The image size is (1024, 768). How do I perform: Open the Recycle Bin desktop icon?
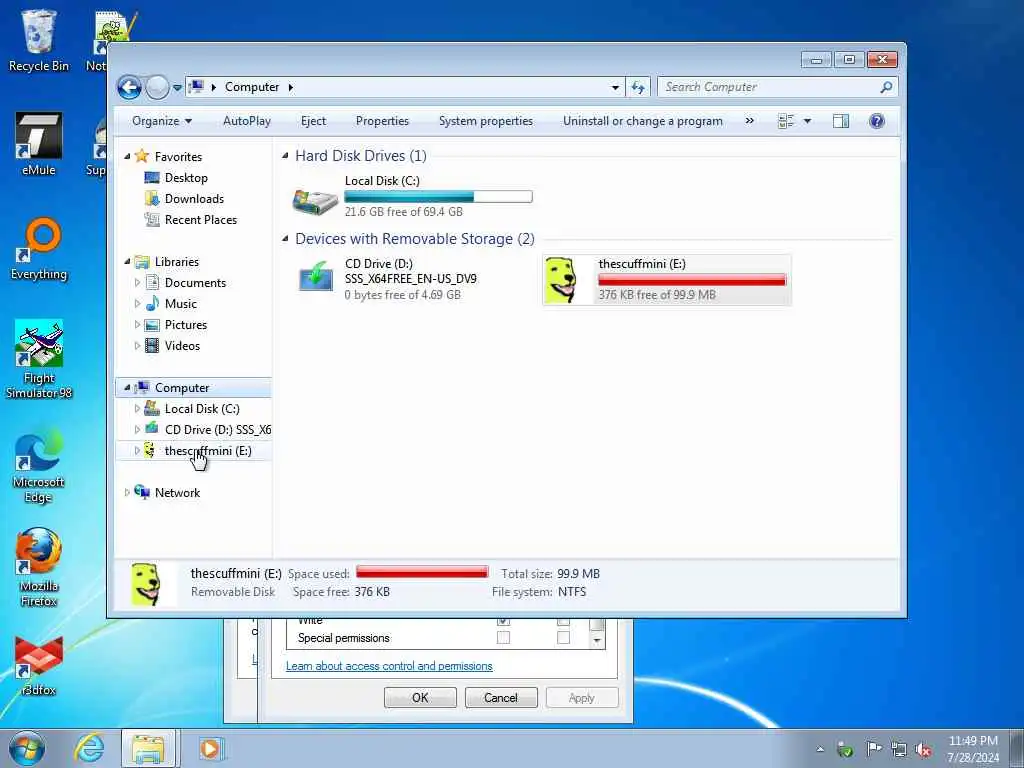click(39, 41)
